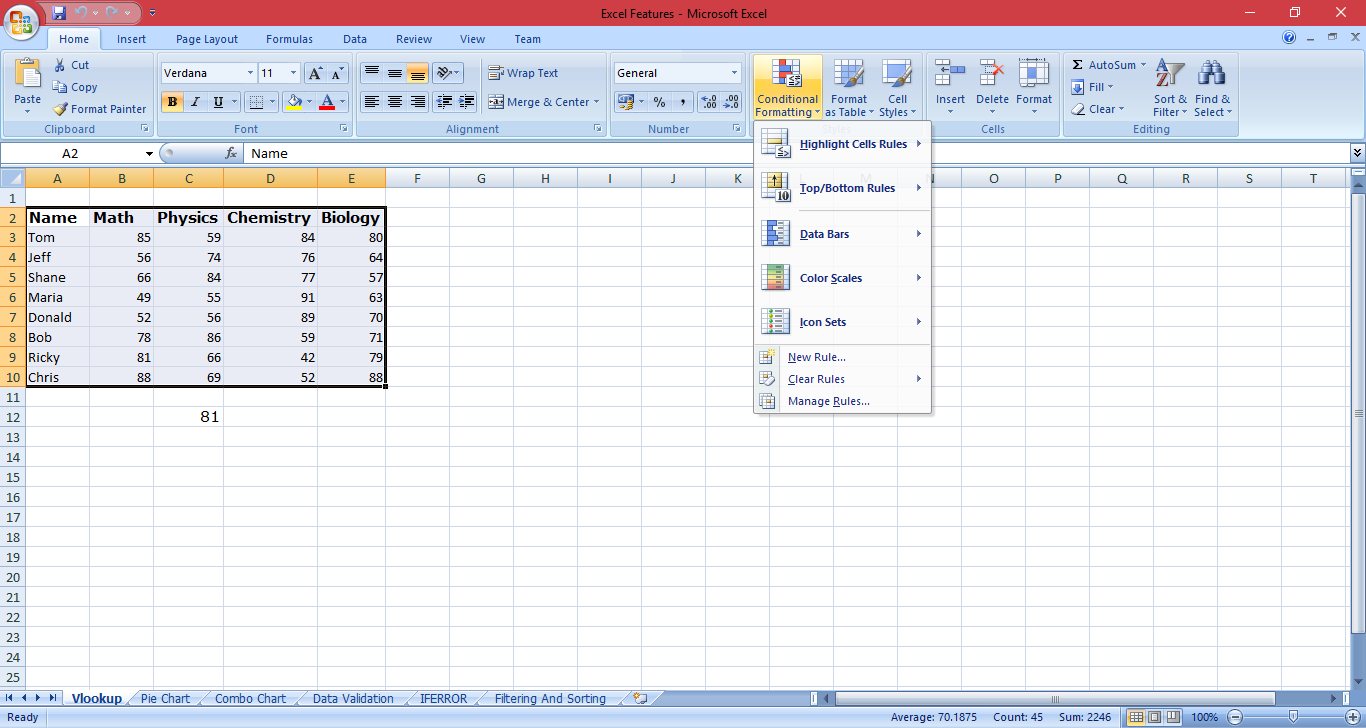Open Clear Rules submenu

[x=842, y=379]
